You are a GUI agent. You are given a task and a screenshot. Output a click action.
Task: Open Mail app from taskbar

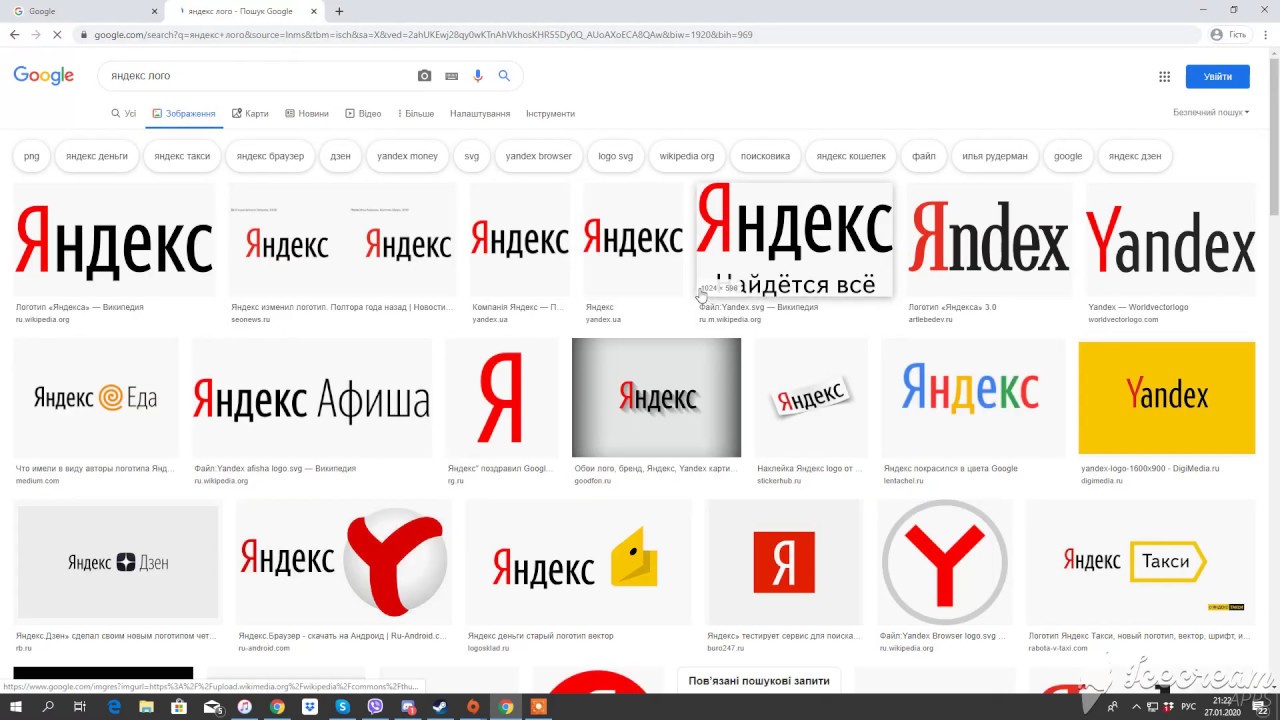pyautogui.click(x=212, y=707)
